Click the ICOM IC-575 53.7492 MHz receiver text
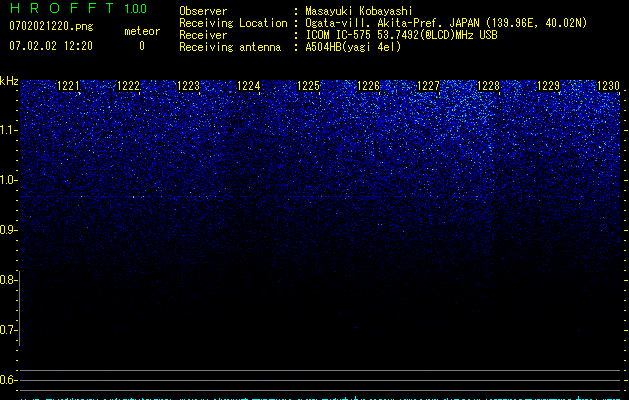Screen dimensions: 629x400 402,35
